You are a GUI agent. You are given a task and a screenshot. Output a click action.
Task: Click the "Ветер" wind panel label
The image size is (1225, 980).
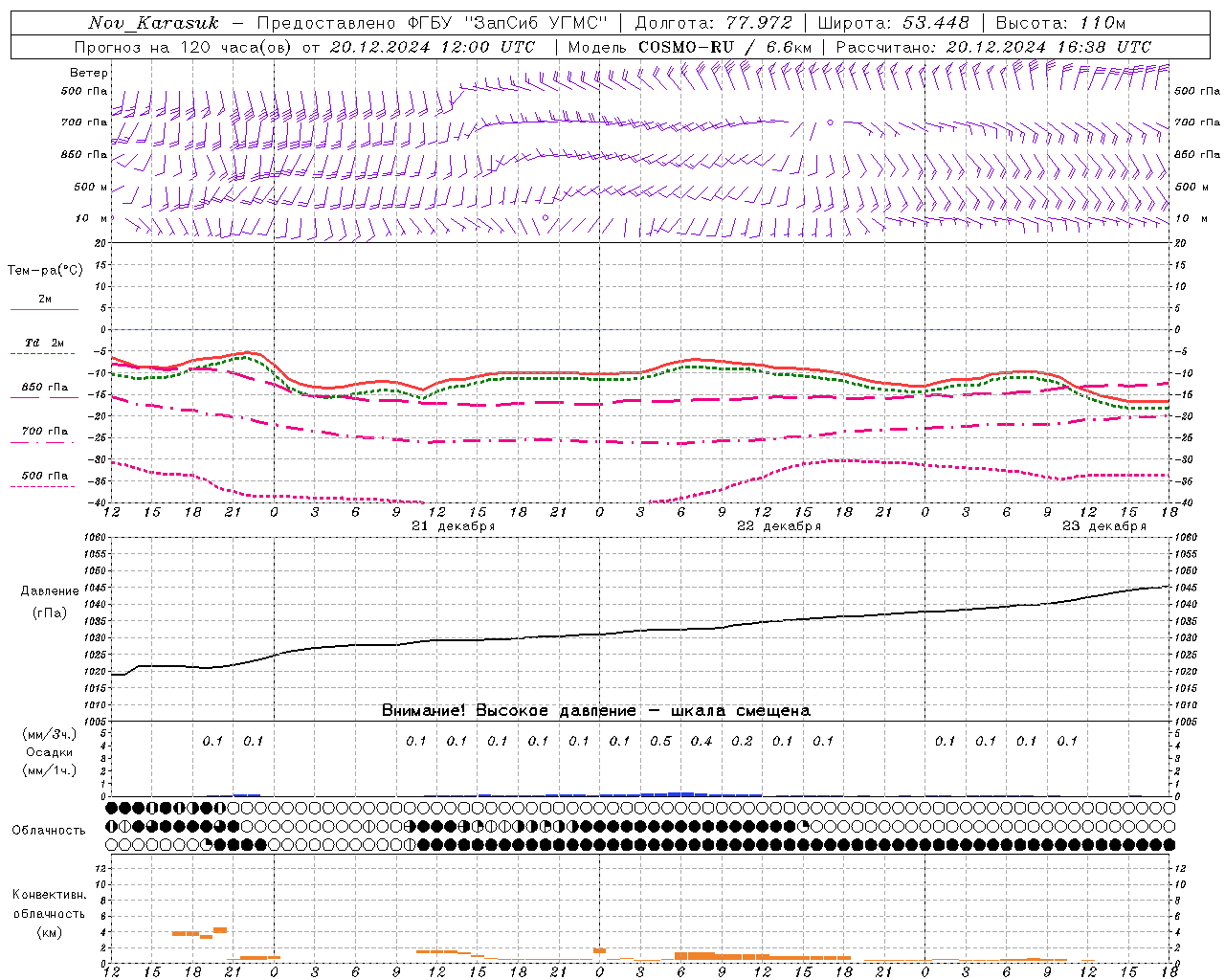point(89,73)
